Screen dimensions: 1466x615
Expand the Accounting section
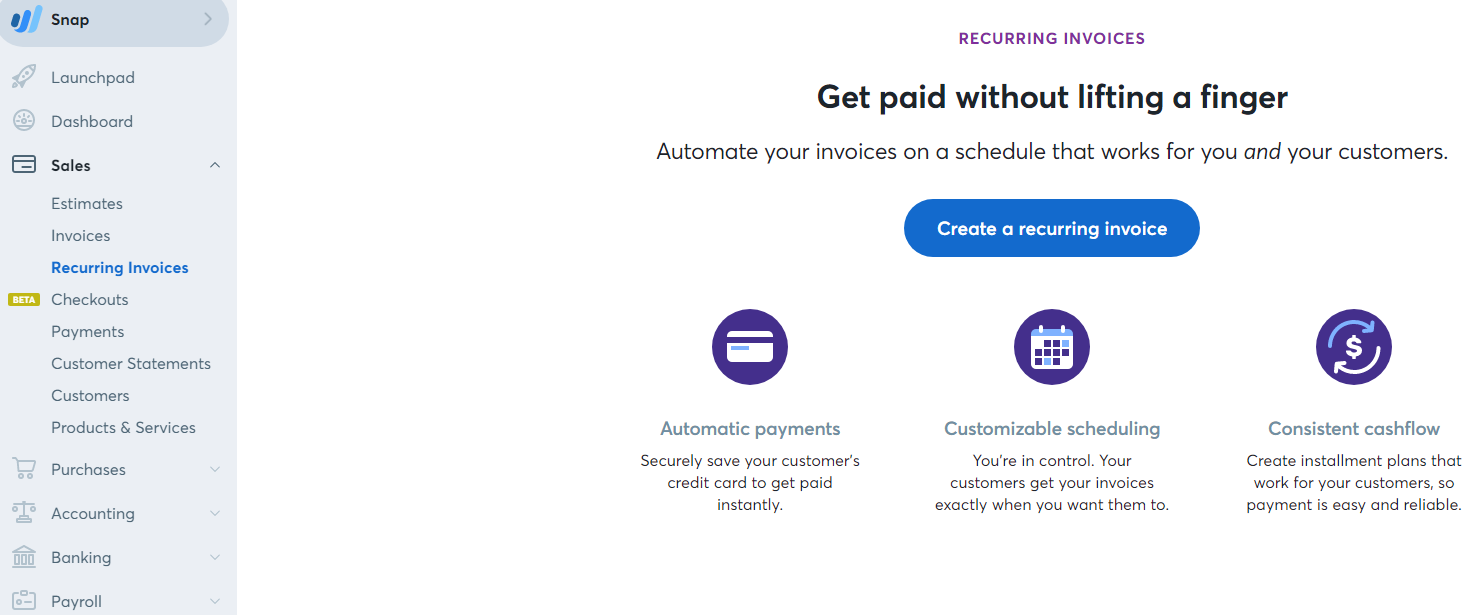[214, 512]
